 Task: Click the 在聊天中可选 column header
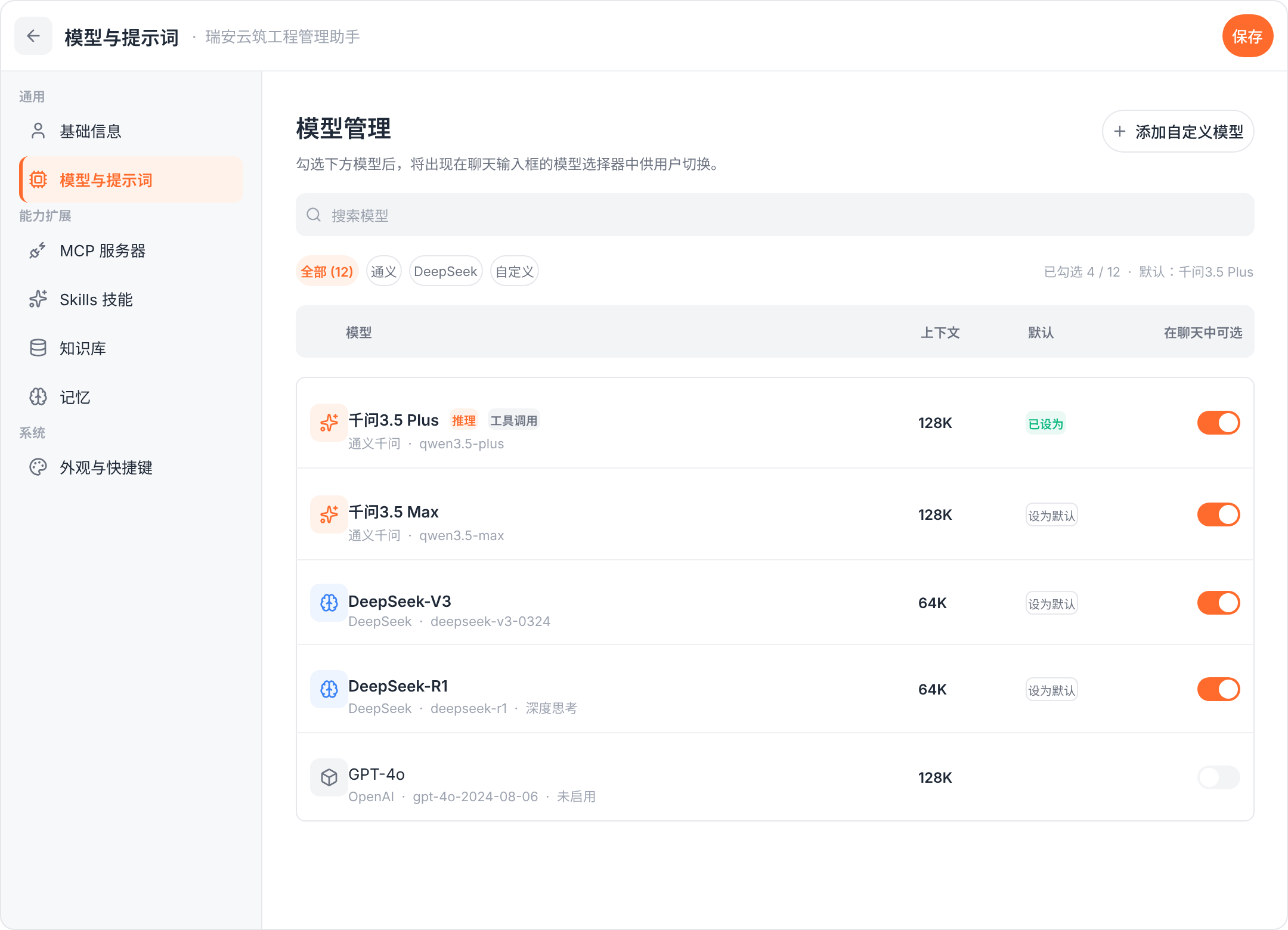(1203, 332)
